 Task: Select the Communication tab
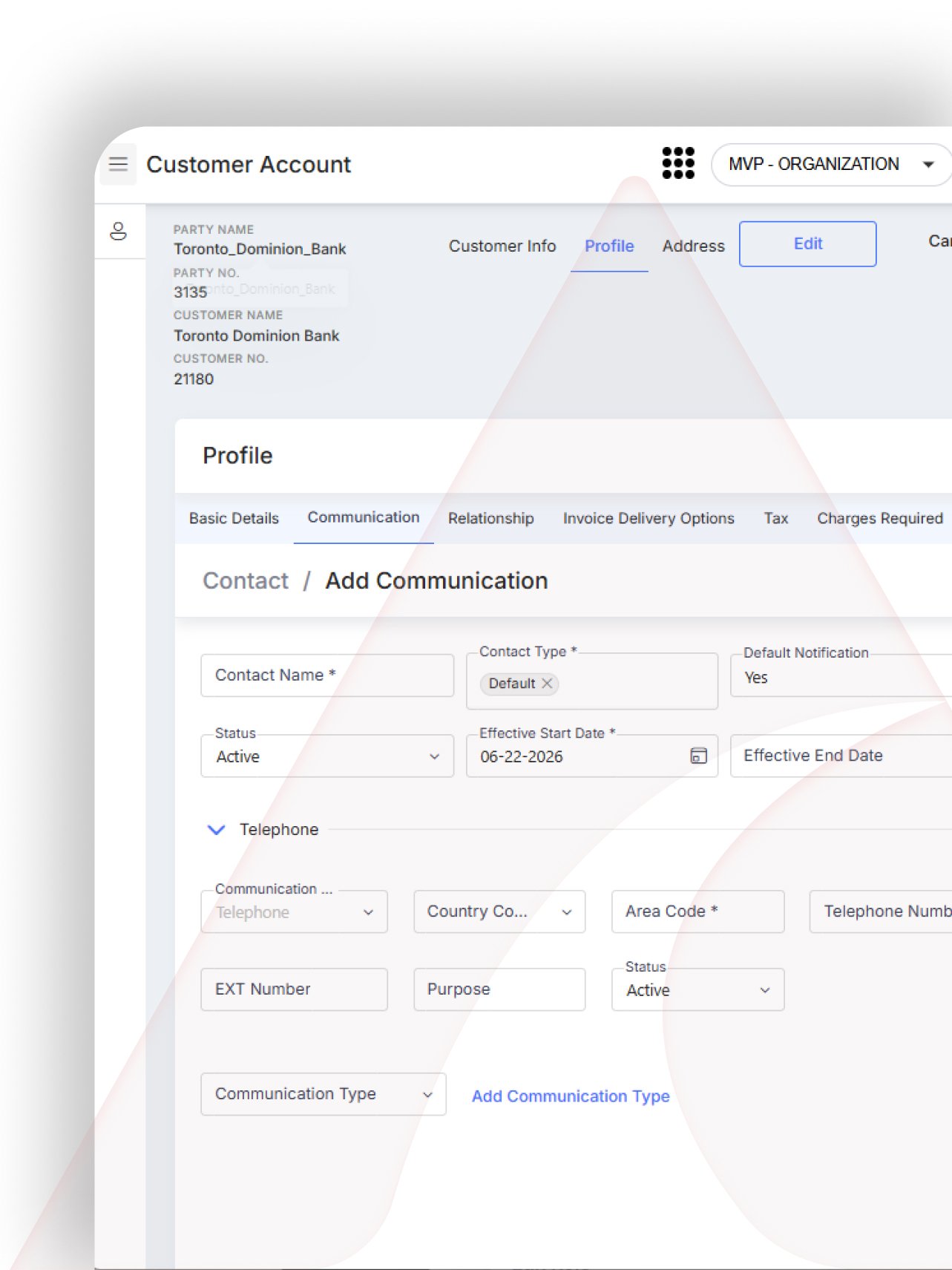(364, 517)
